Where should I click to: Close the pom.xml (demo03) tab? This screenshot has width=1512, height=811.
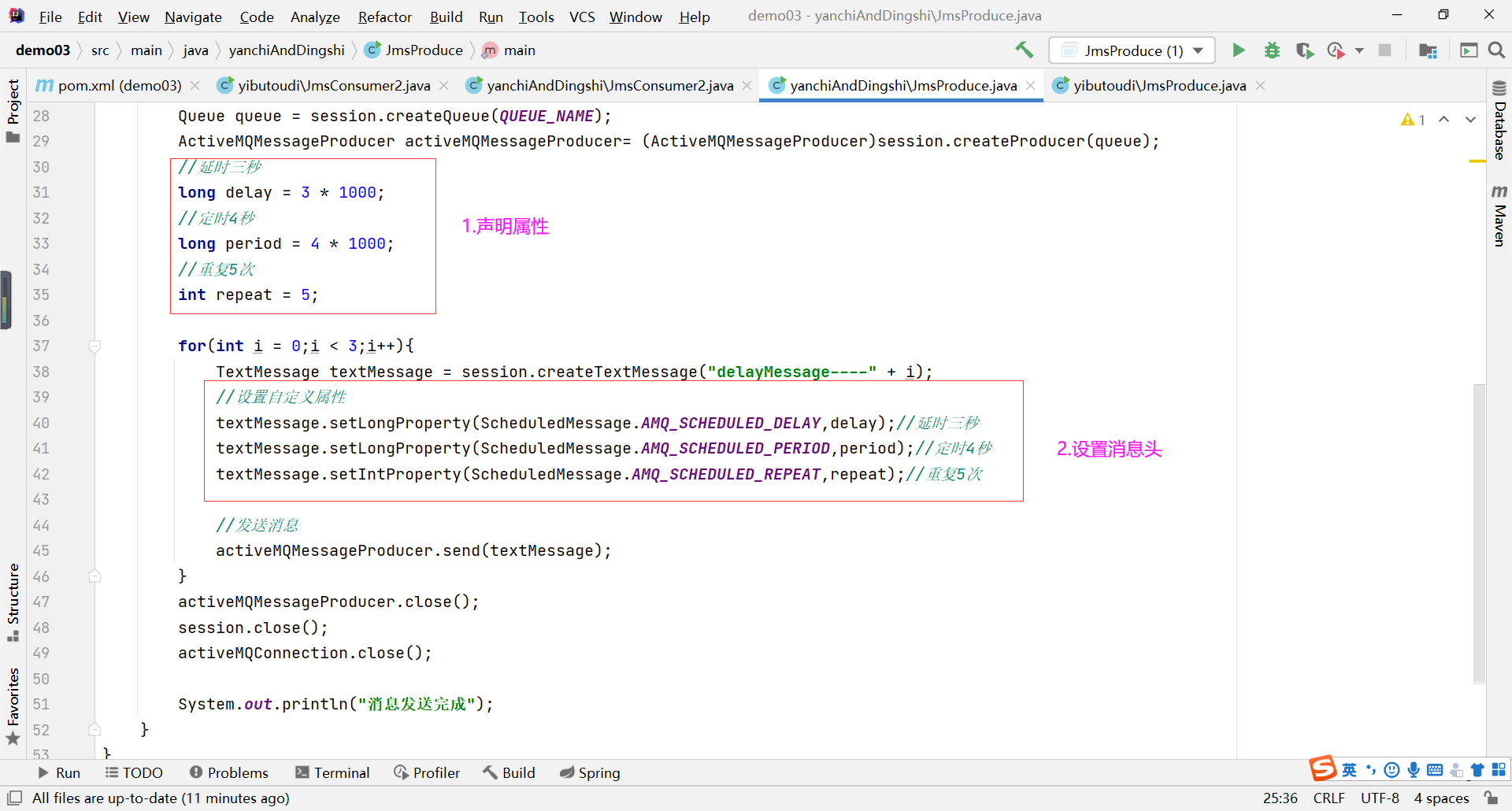click(x=195, y=85)
